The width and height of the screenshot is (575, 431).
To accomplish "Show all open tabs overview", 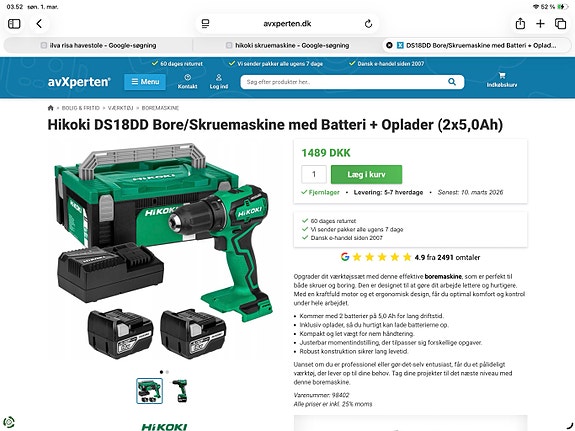I will (560, 24).
